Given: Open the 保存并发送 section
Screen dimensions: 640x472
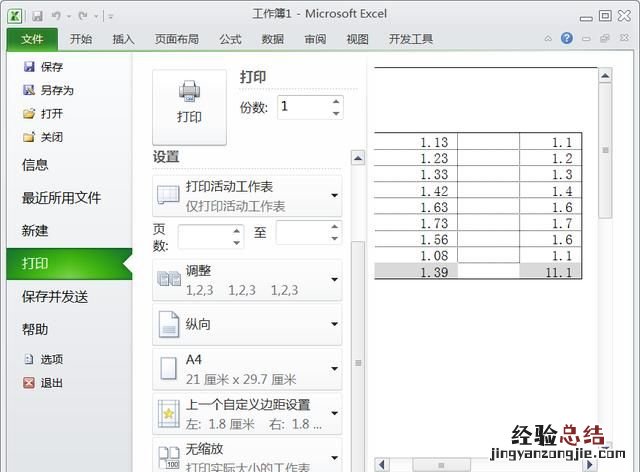Looking at the screenshot, I should pyautogui.click(x=55, y=296).
